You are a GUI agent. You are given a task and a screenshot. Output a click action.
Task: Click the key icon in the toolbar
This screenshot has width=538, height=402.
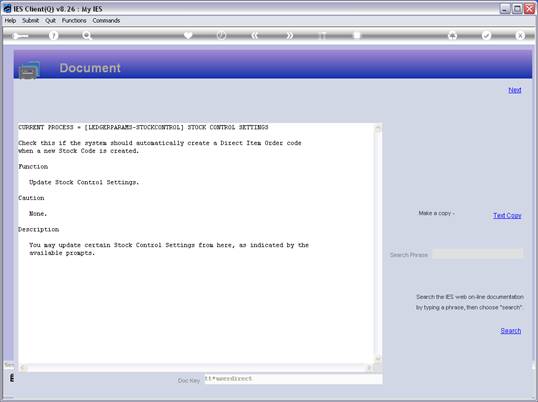[20, 36]
